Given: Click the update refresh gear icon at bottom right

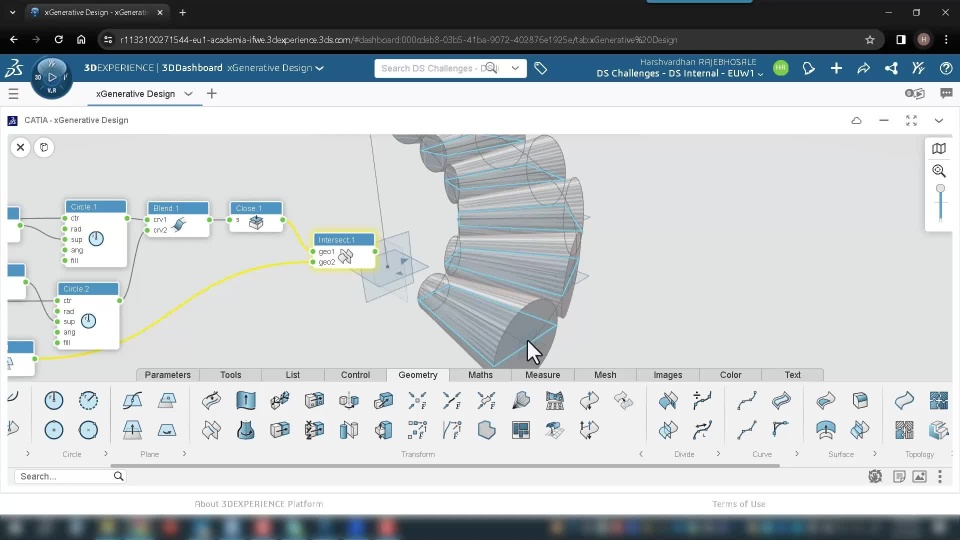Looking at the screenshot, I should click(x=875, y=476).
